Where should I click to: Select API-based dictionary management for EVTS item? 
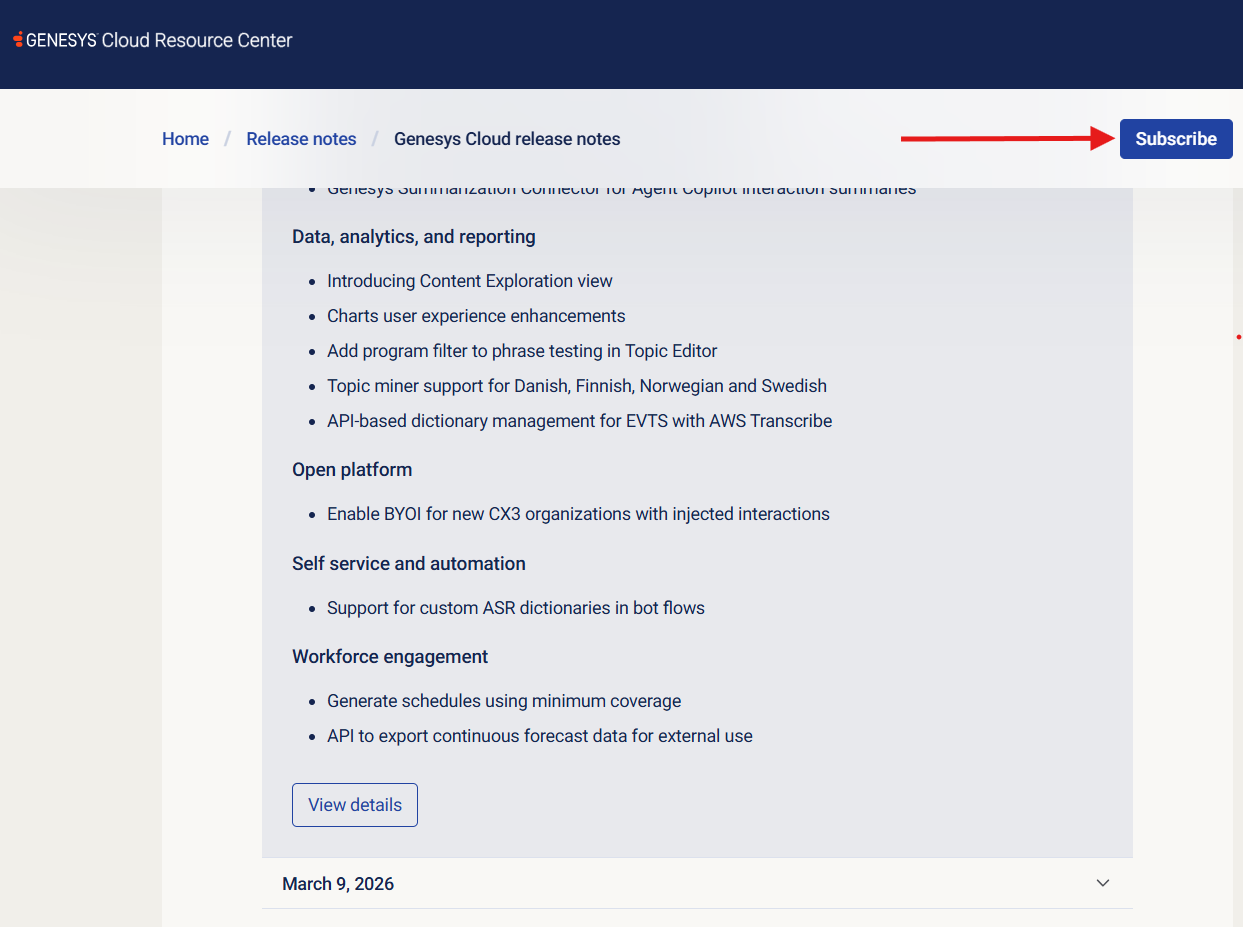[580, 421]
